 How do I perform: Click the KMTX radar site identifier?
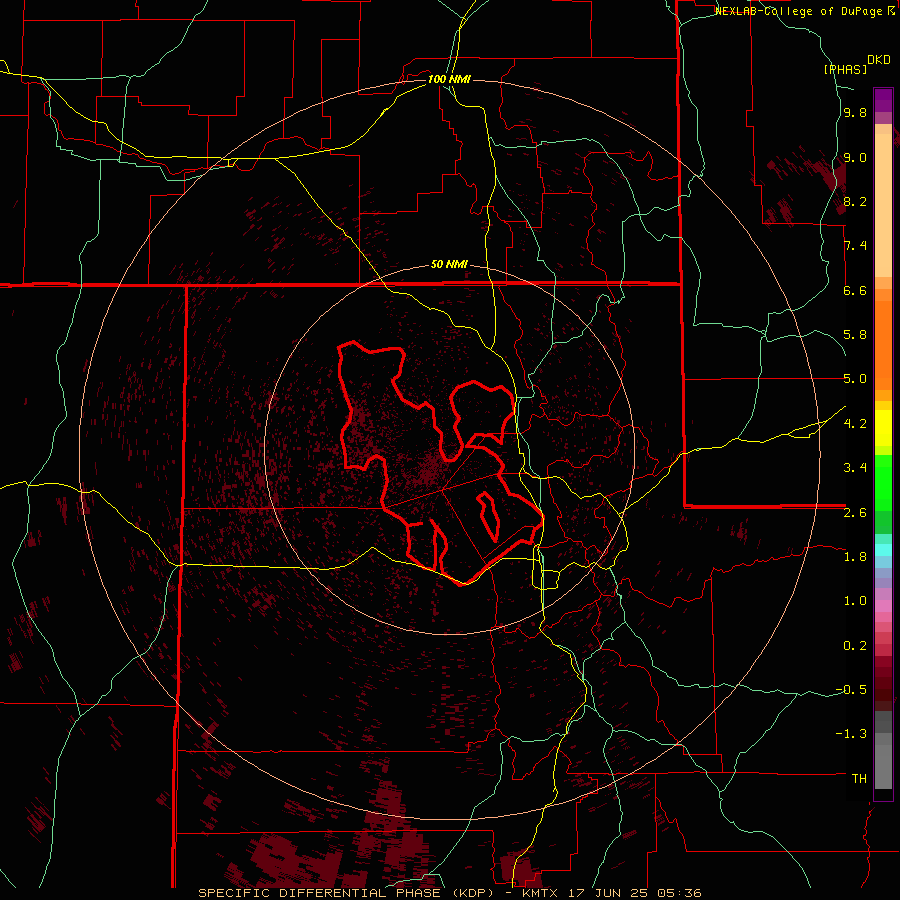click(x=542, y=893)
